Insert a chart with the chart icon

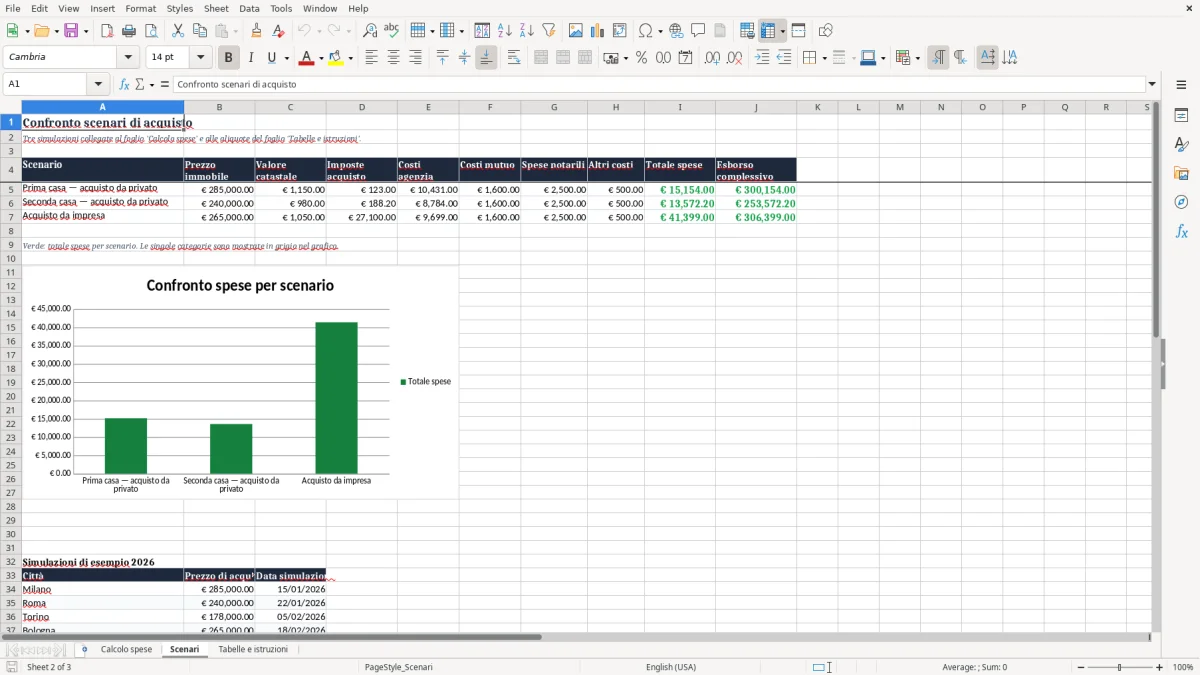click(x=597, y=31)
